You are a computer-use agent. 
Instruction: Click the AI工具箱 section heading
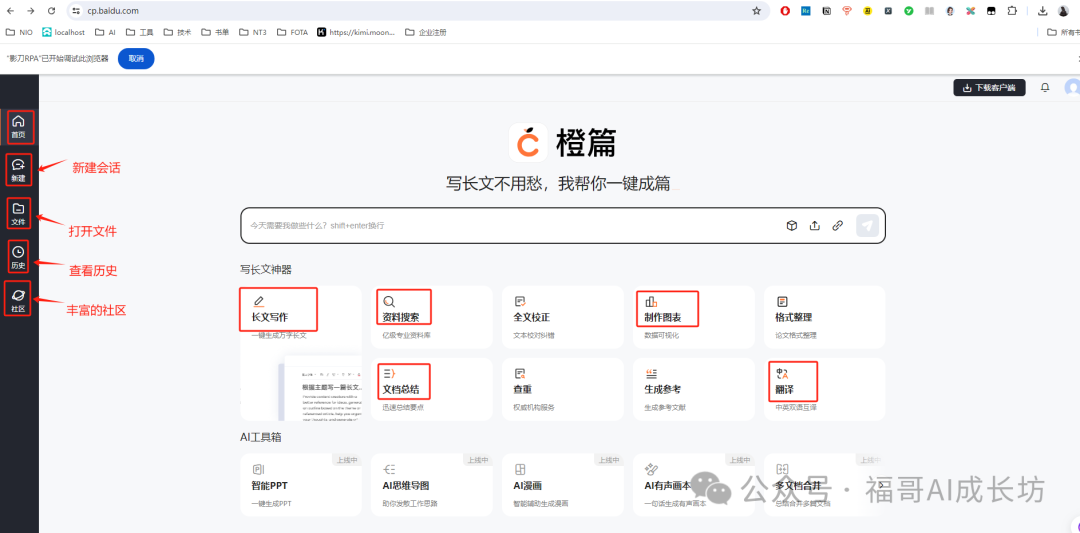(x=261, y=437)
